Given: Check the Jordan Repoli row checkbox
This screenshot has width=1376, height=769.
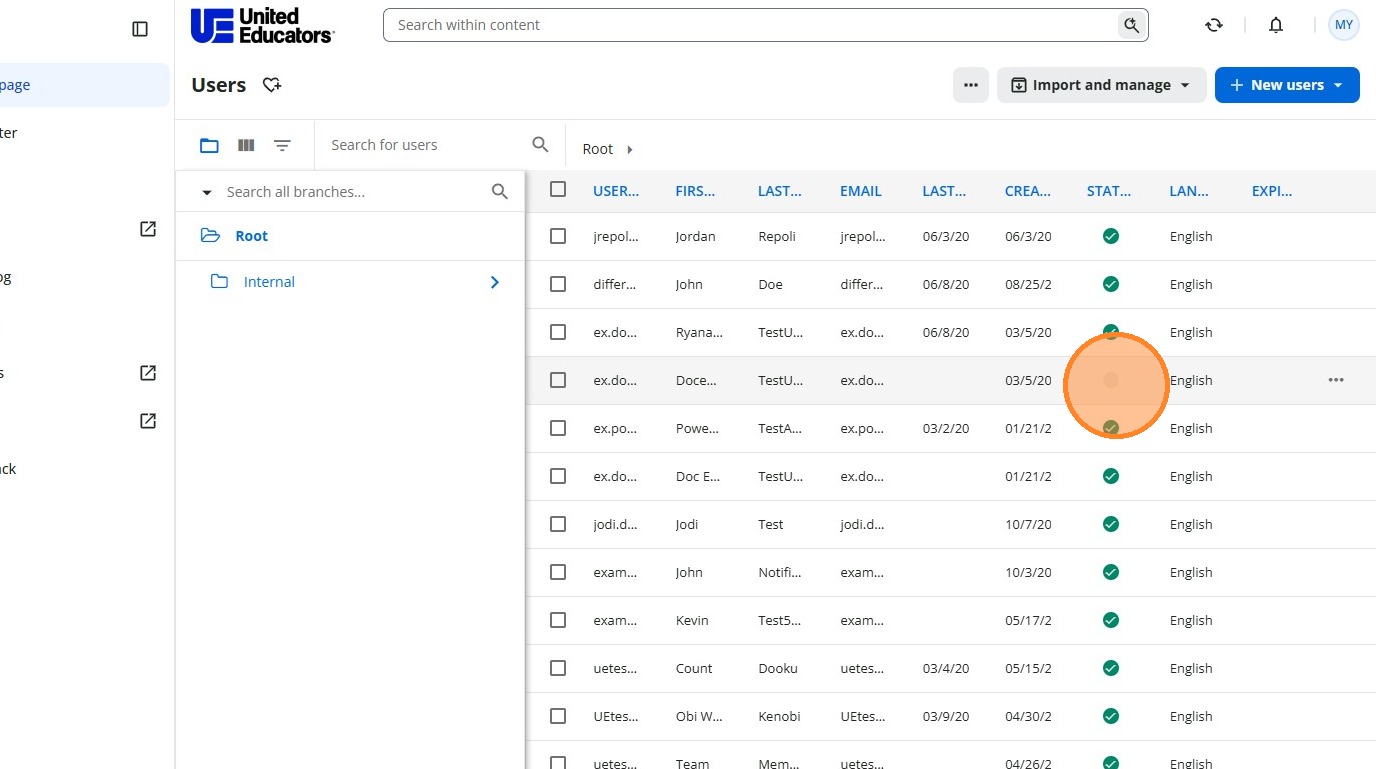Looking at the screenshot, I should pos(558,236).
